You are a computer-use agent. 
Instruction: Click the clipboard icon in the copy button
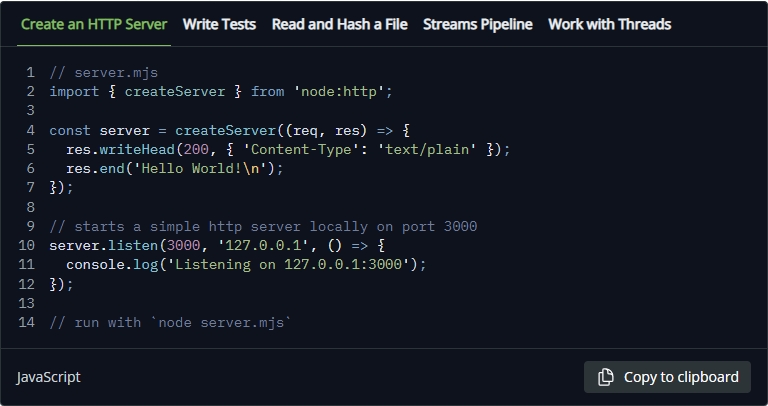pos(606,377)
